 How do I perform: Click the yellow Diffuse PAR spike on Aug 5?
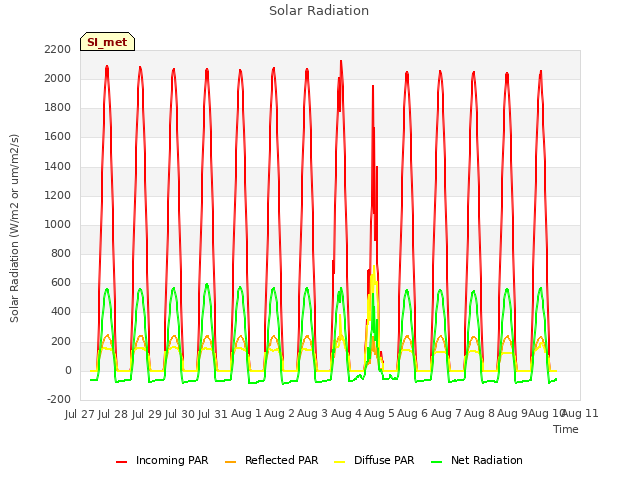(x=373, y=269)
